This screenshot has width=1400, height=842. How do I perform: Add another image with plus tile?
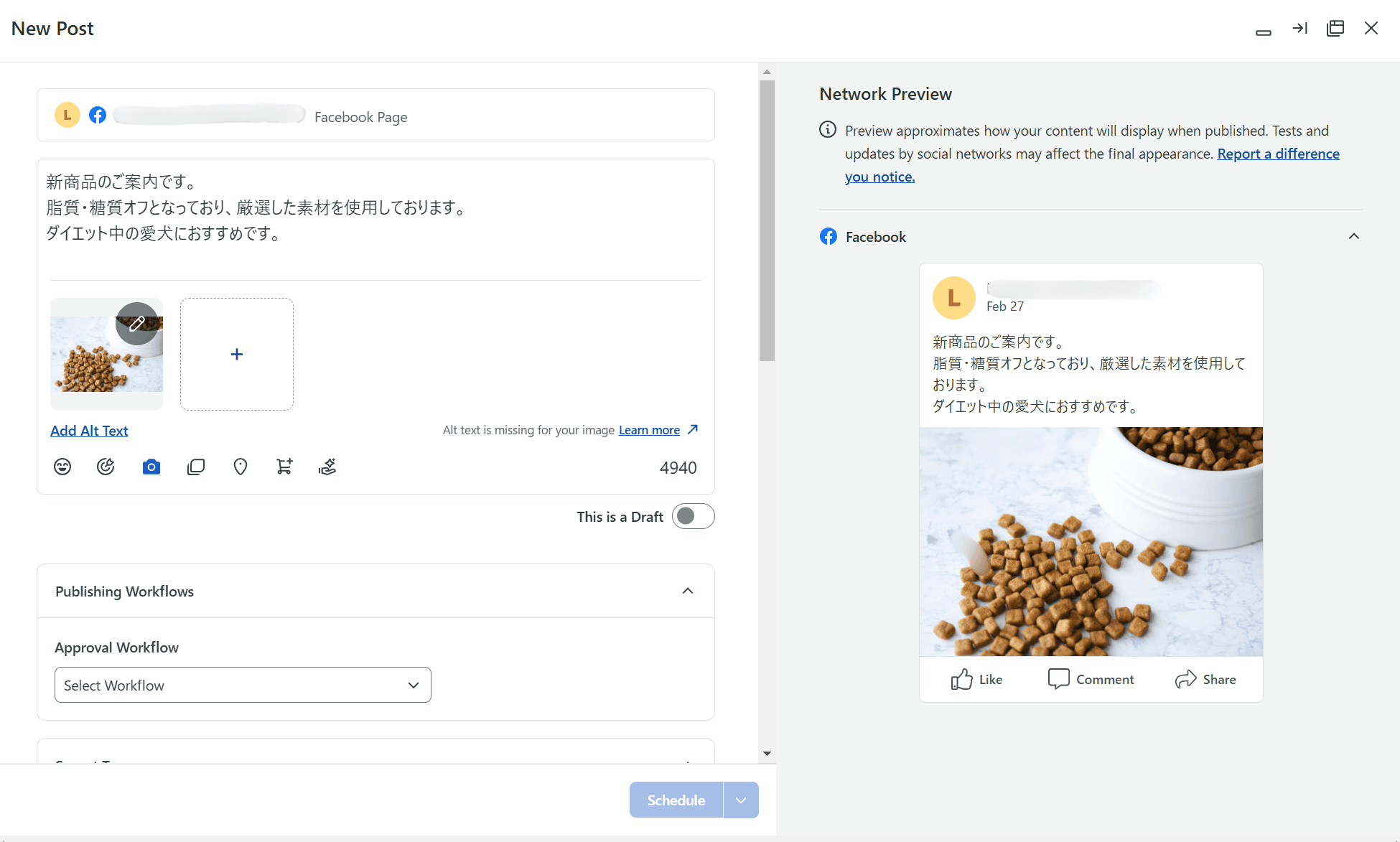tap(237, 354)
